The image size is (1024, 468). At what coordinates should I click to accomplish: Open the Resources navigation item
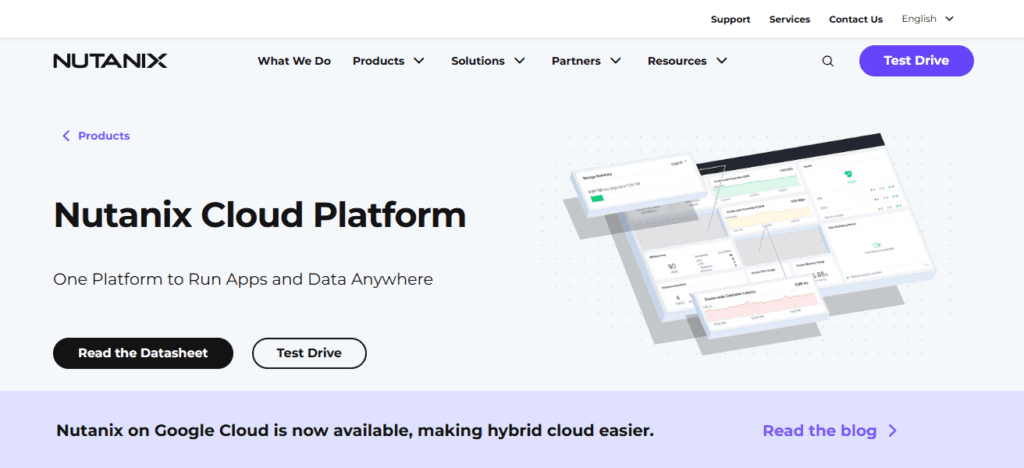(677, 61)
